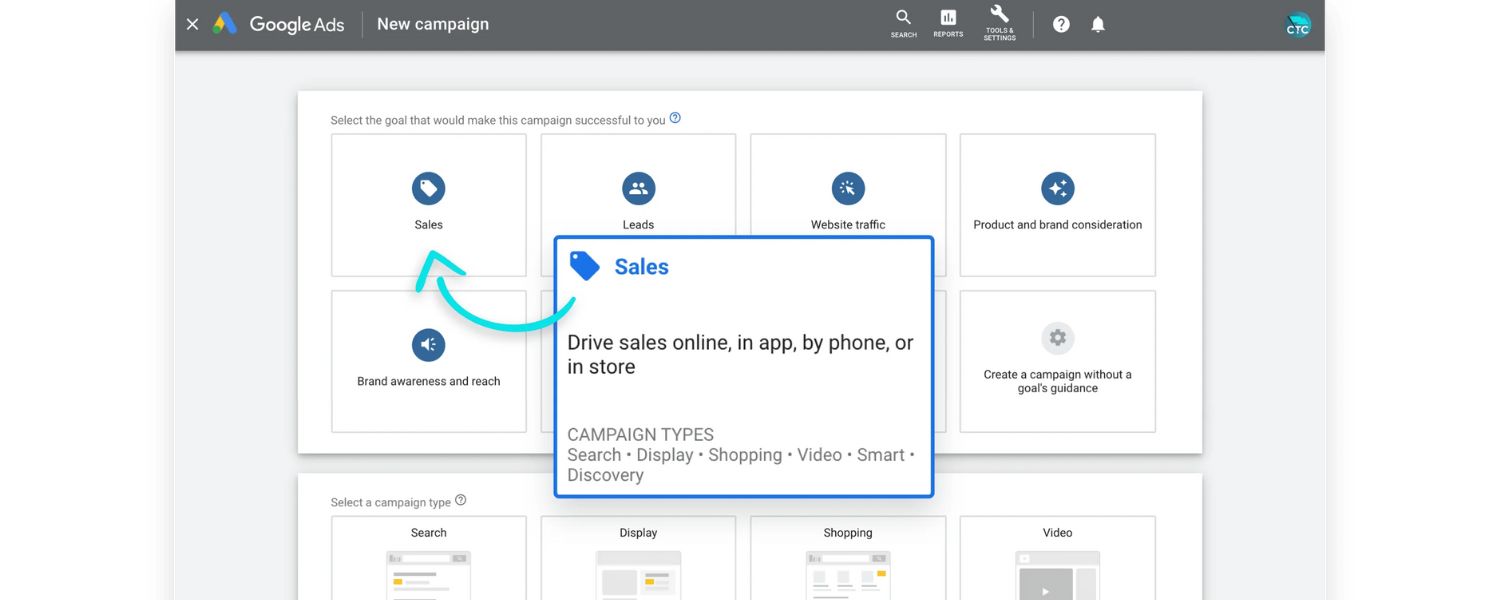Select the Display campaign type thumbnail

tap(638, 575)
